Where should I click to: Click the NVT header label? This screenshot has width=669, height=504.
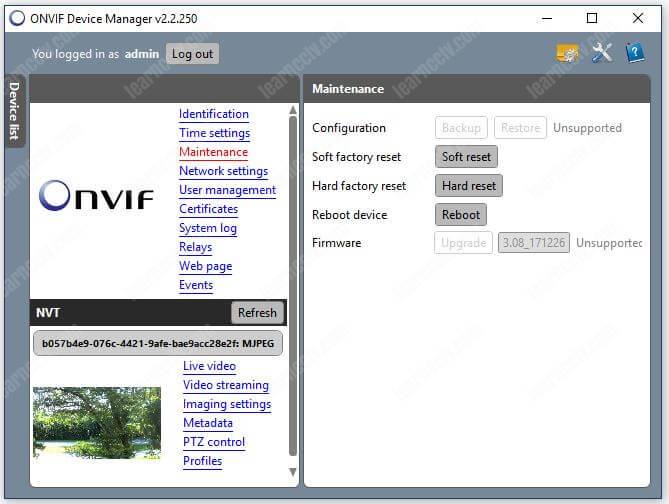[48, 313]
